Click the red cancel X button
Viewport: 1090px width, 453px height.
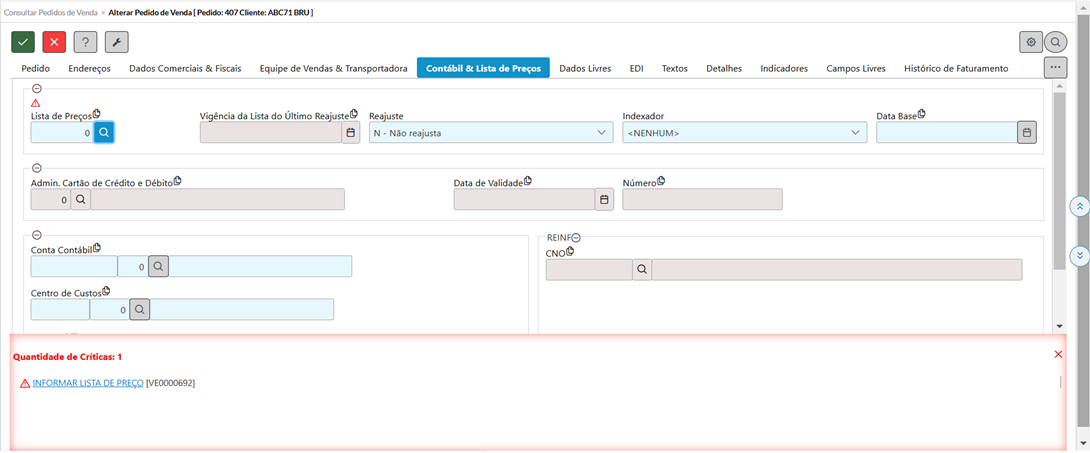(55, 42)
